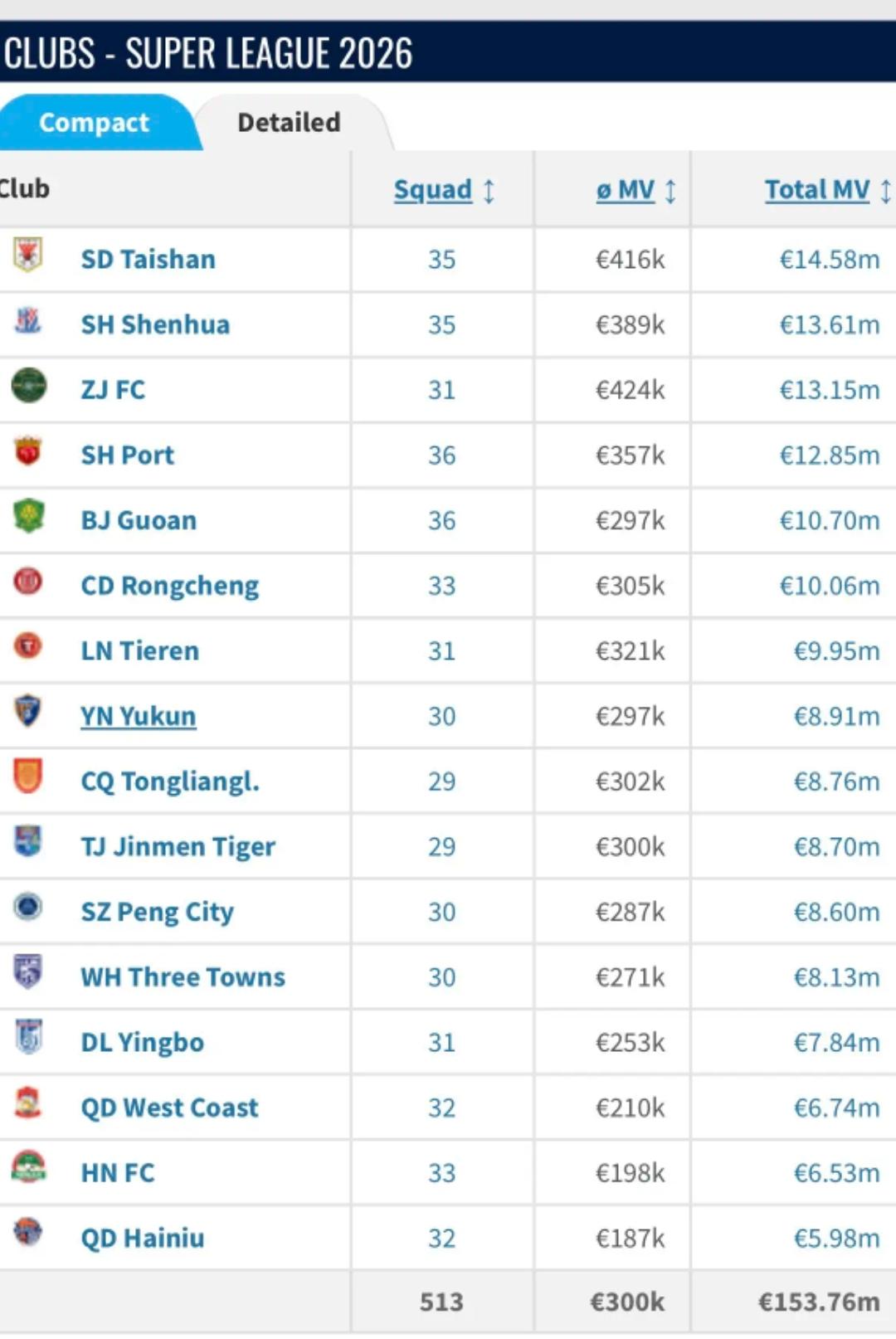This screenshot has height=1339, width=896.
Task: Click the SH Shenhua club crest
Action: [27, 320]
